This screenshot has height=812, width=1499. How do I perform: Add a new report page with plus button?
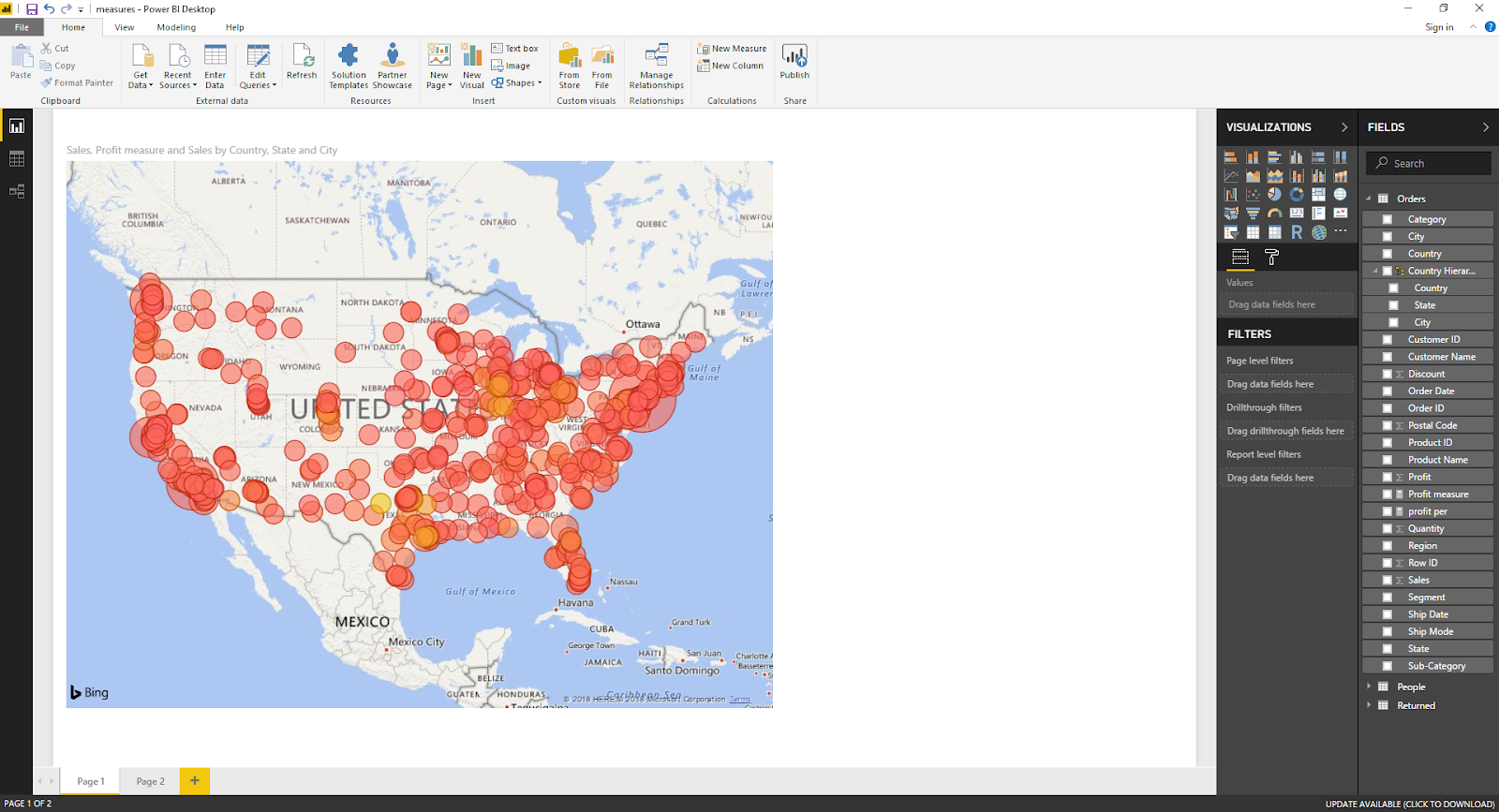195,780
